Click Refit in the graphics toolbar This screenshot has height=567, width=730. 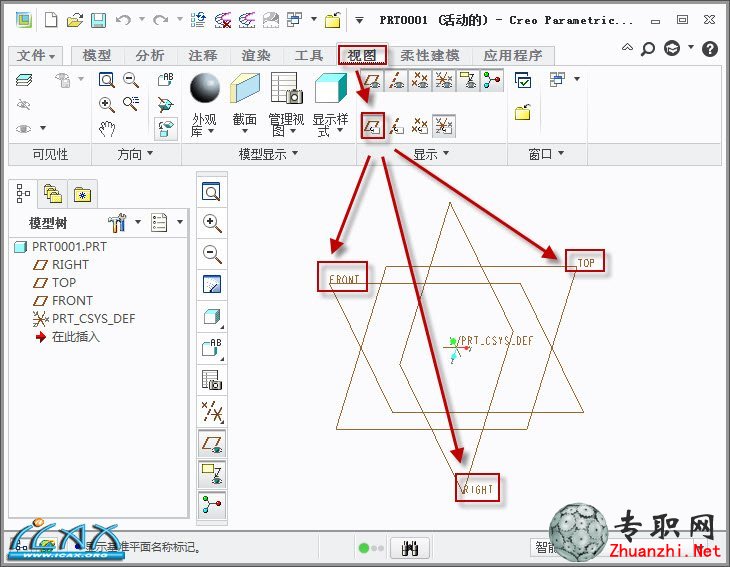coord(212,191)
